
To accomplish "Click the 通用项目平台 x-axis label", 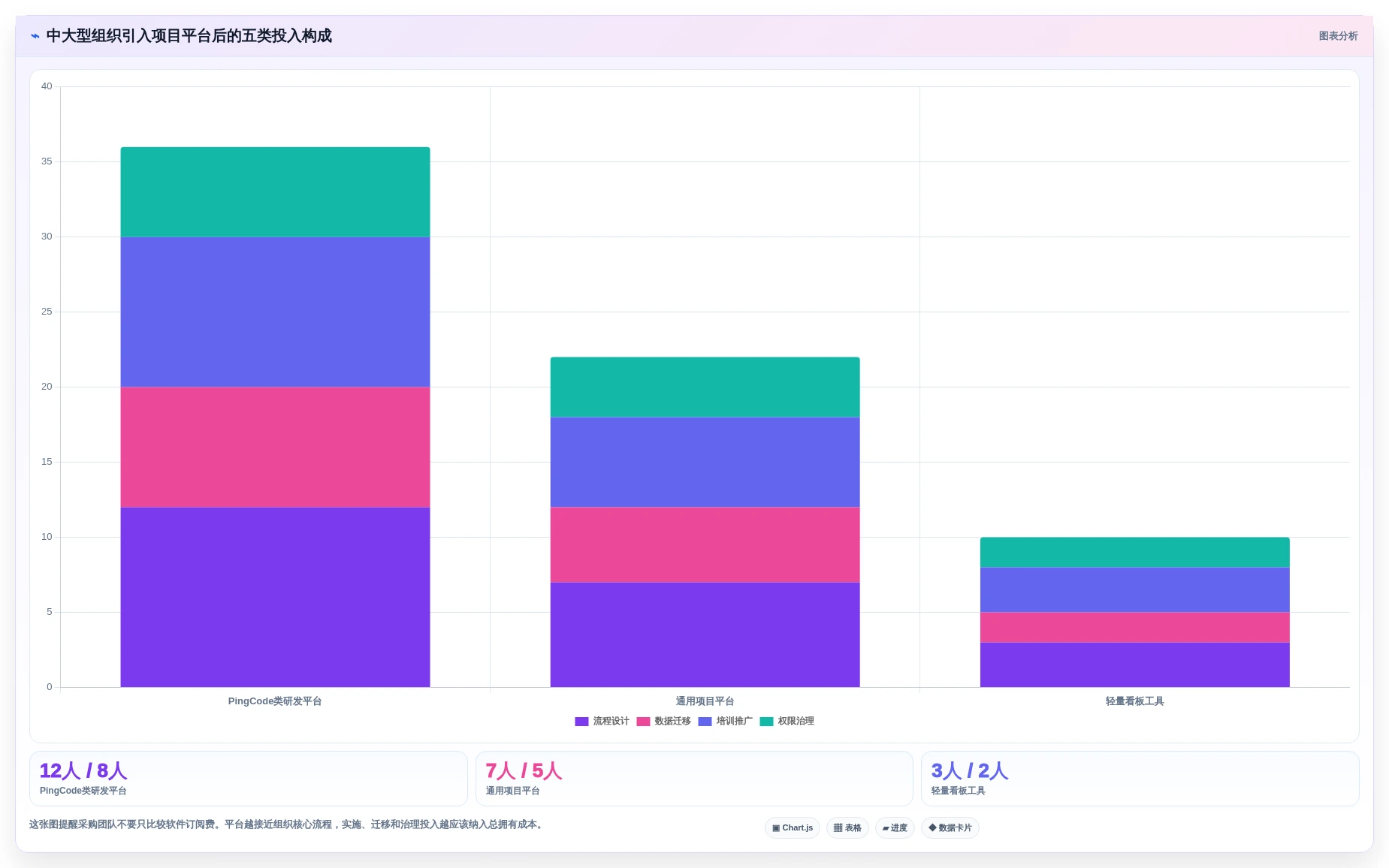I will [705, 701].
